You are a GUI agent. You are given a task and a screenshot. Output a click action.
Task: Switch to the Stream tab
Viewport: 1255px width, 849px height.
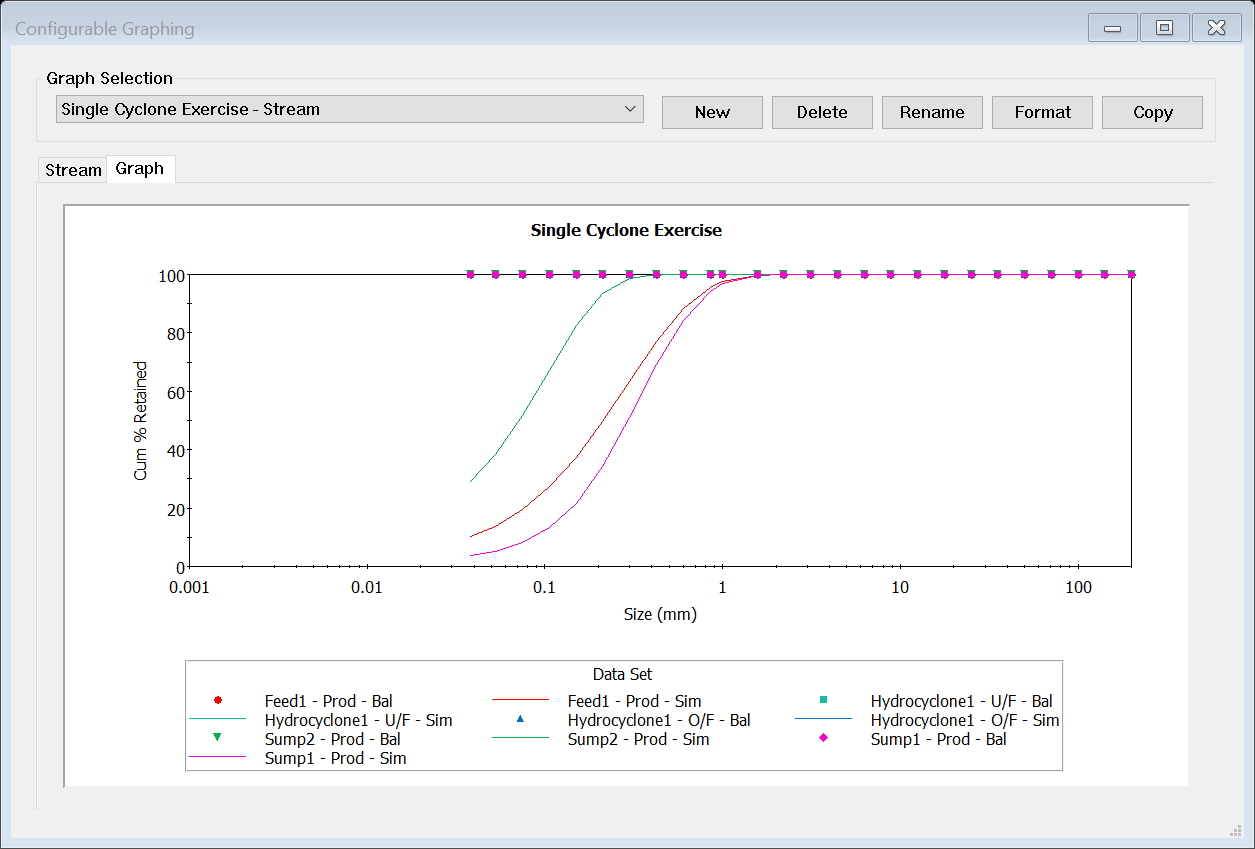coord(73,170)
